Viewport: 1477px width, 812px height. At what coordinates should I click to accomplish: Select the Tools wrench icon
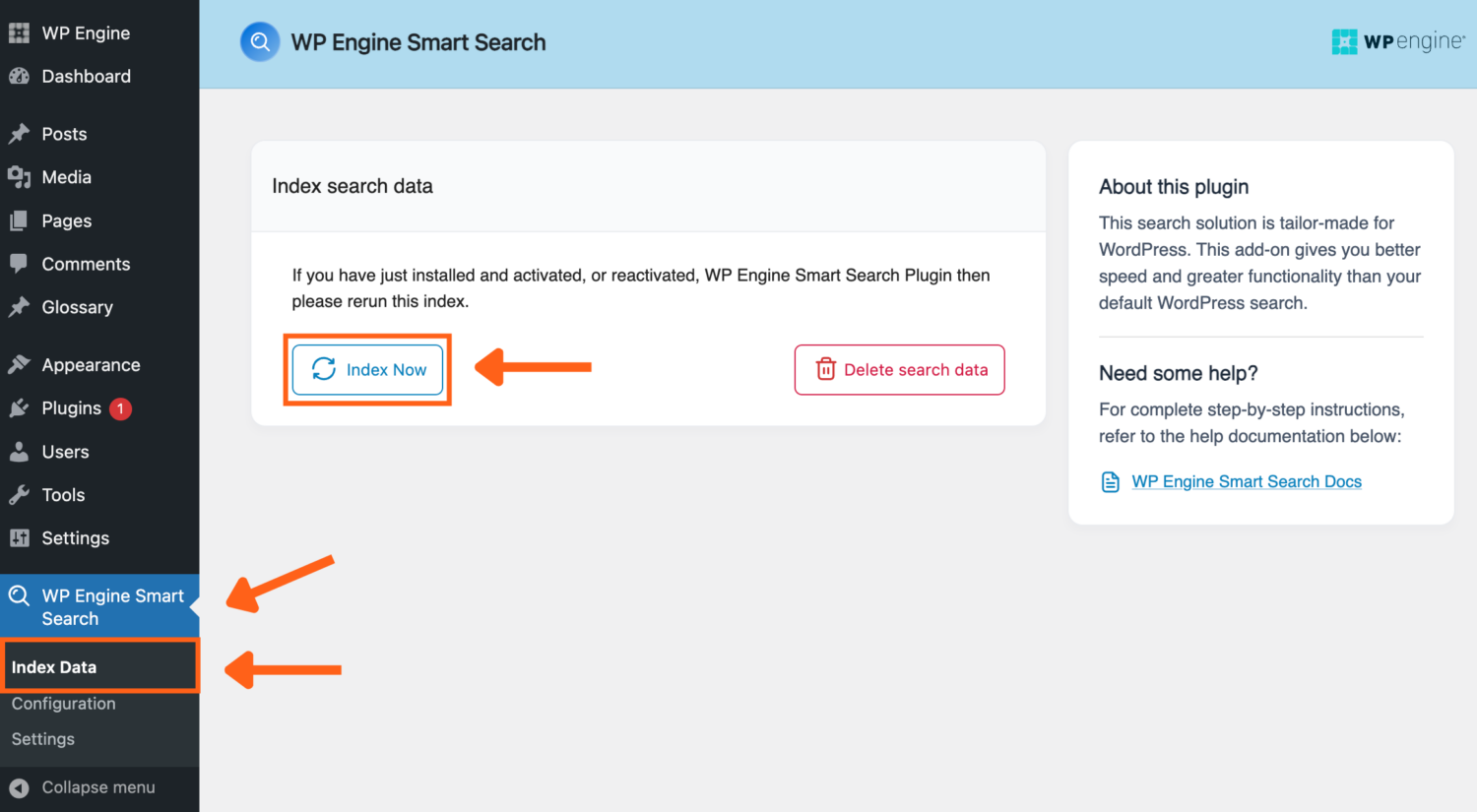point(18,494)
